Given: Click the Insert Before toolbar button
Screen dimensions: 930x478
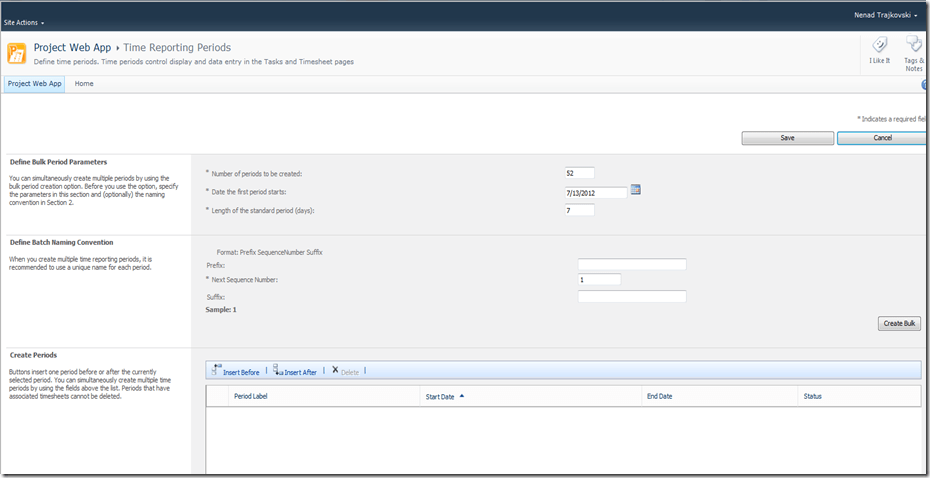Looking at the screenshot, I should pyautogui.click(x=236, y=371).
